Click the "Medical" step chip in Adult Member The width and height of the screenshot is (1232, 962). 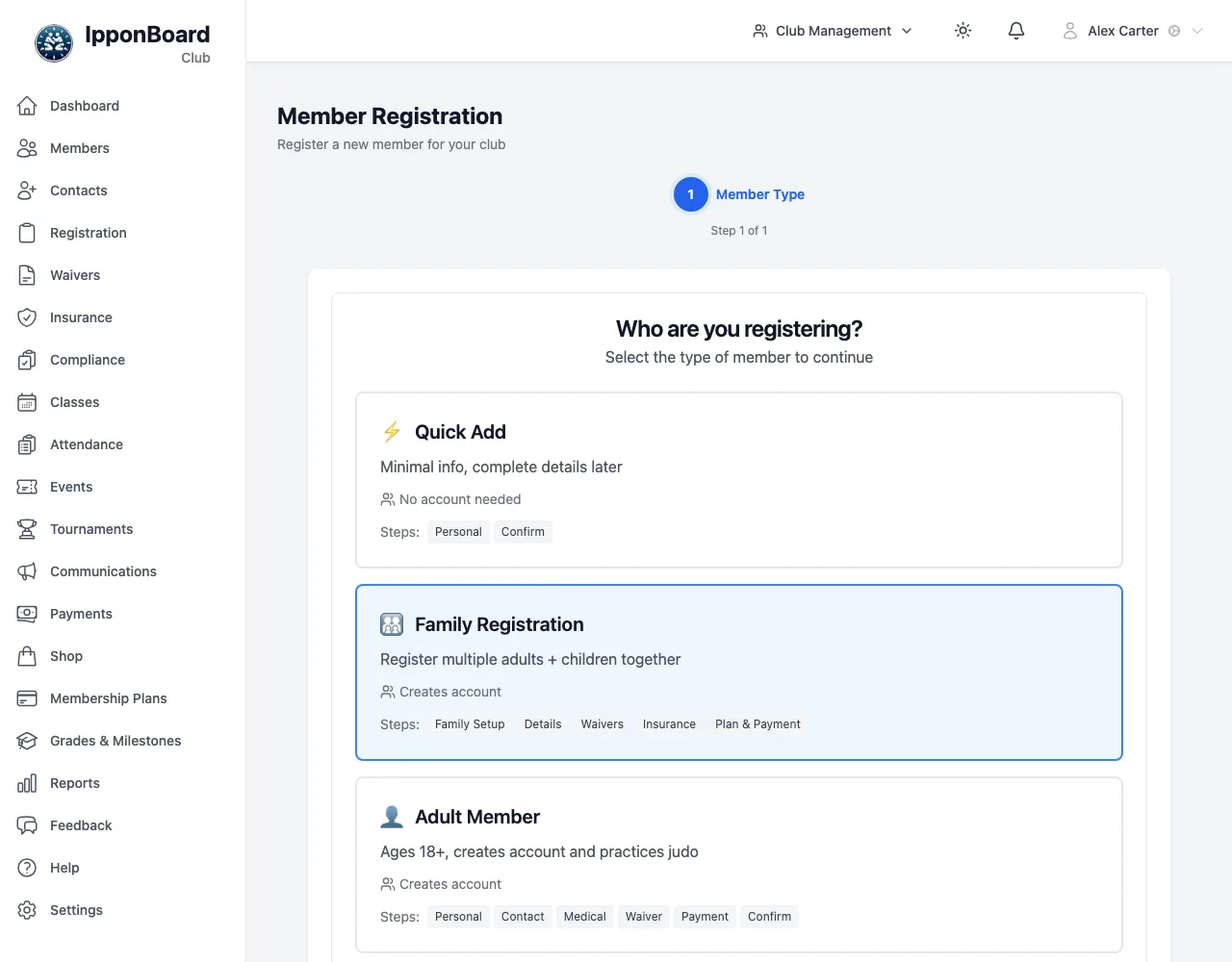click(584, 917)
